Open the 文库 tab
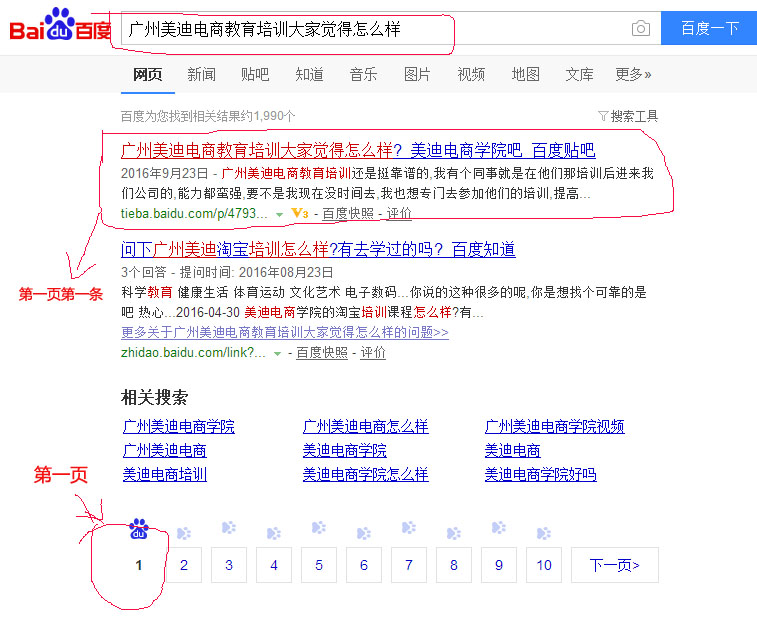Viewport: 757px width, 623px height. [579, 74]
